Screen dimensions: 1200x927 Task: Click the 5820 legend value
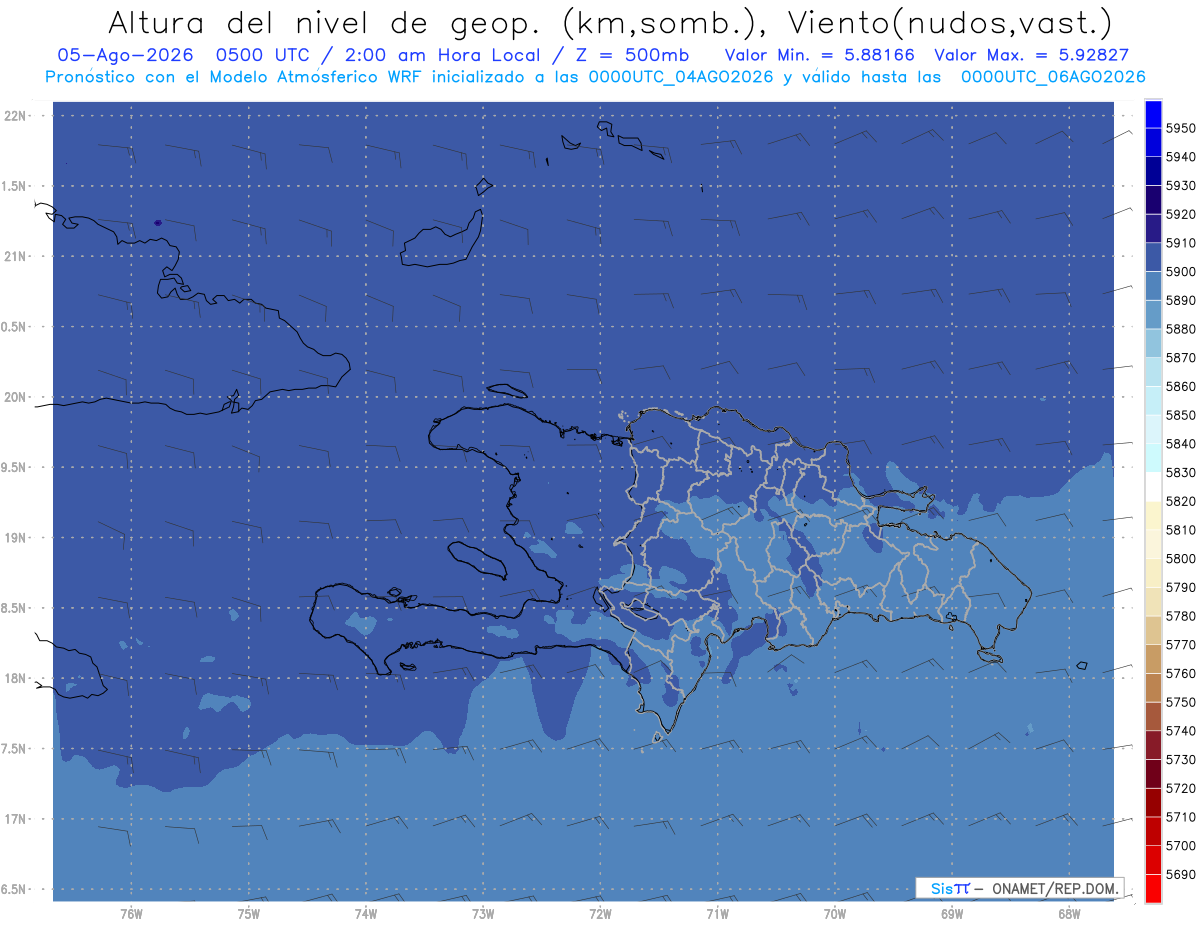[1181, 501]
